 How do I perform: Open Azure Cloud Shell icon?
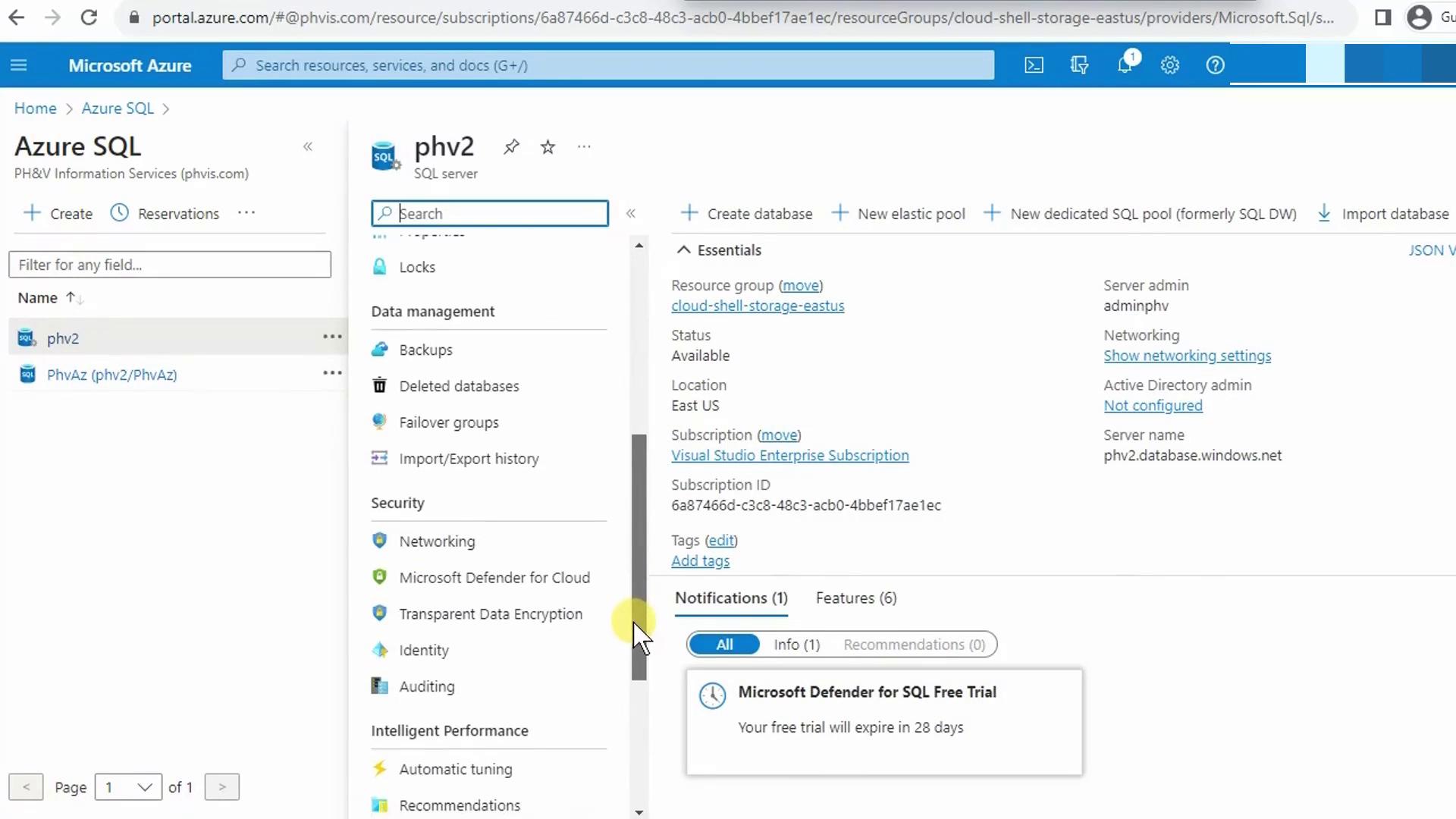click(1034, 65)
